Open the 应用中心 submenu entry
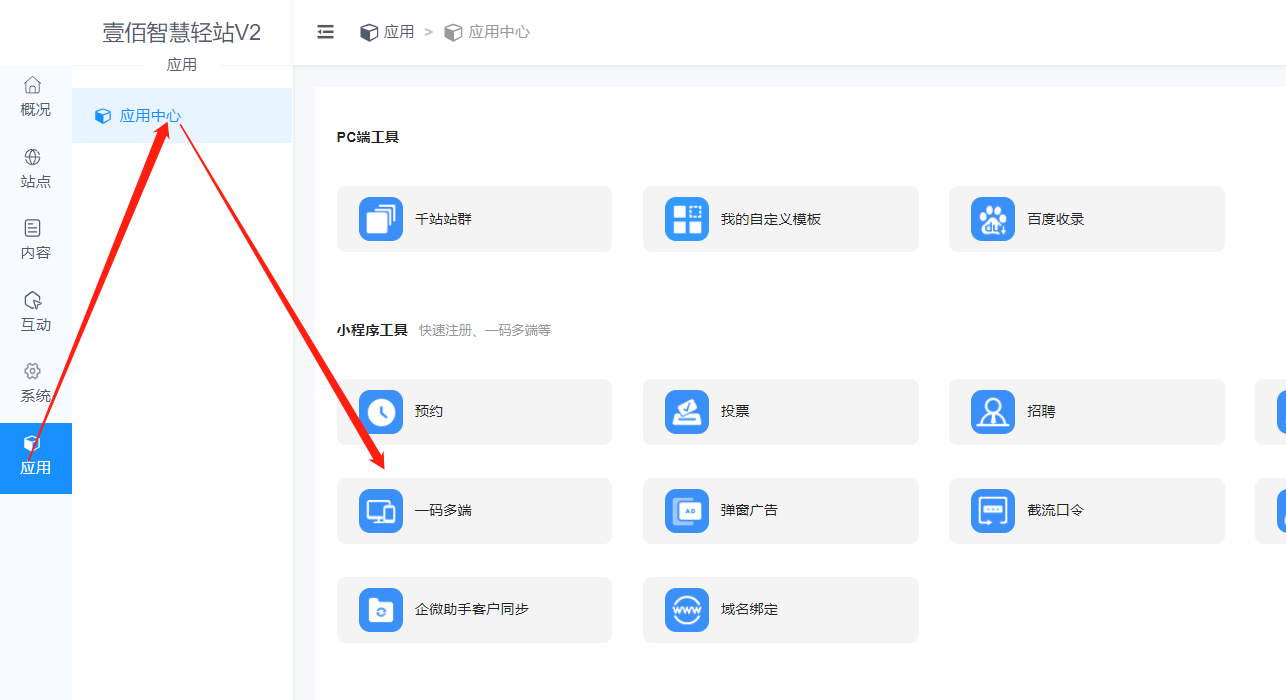1286x700 pixels. tap(182, 116)
